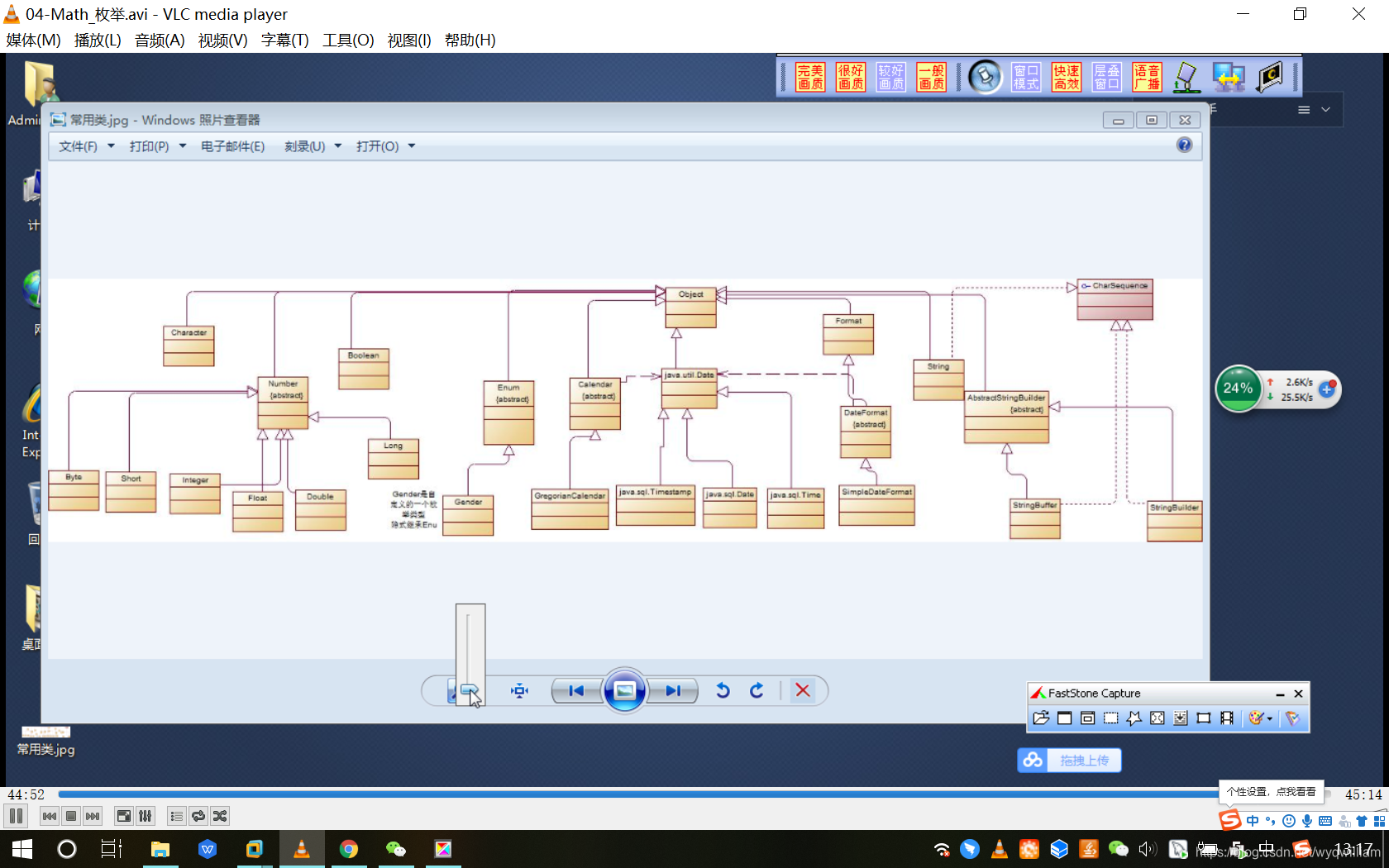The image size is (1389, 868).
Task: Open Chrome from the taskbar
Action: point(349,849)
